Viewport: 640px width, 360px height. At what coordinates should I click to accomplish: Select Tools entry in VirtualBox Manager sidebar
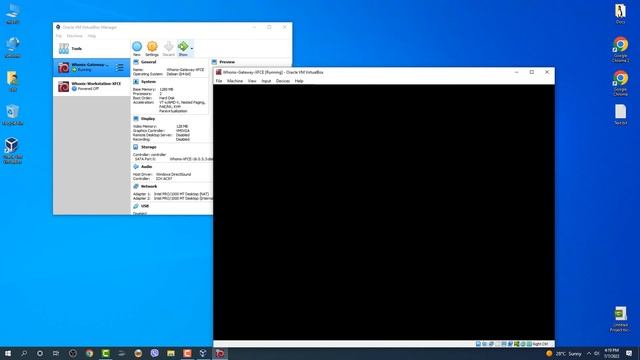91,49
